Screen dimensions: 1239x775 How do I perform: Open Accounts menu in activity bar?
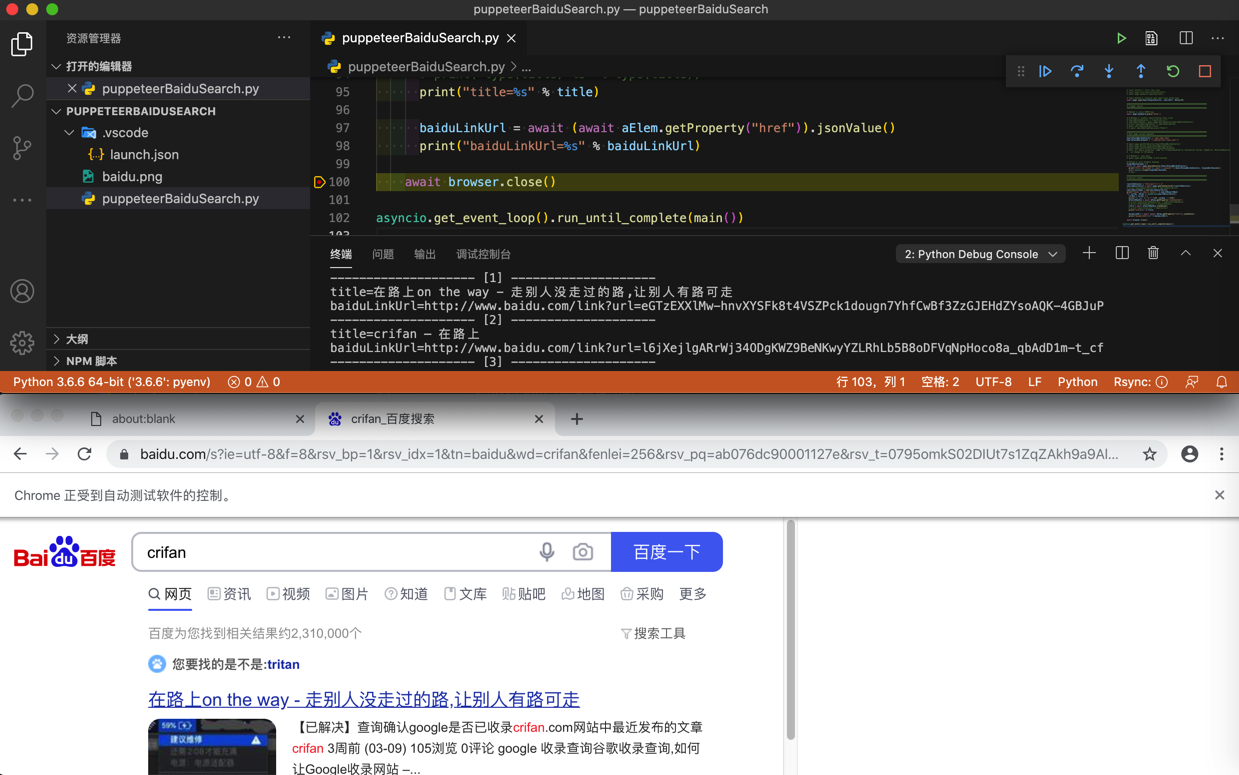(x=22, y=291)
